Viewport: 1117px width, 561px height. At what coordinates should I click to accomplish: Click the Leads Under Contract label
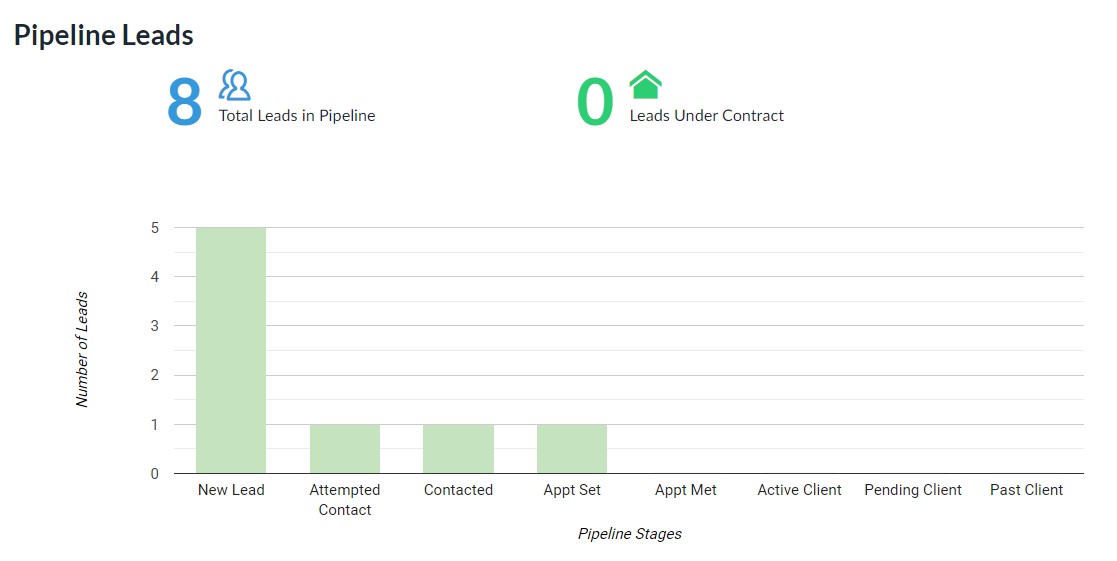(707, 116)
